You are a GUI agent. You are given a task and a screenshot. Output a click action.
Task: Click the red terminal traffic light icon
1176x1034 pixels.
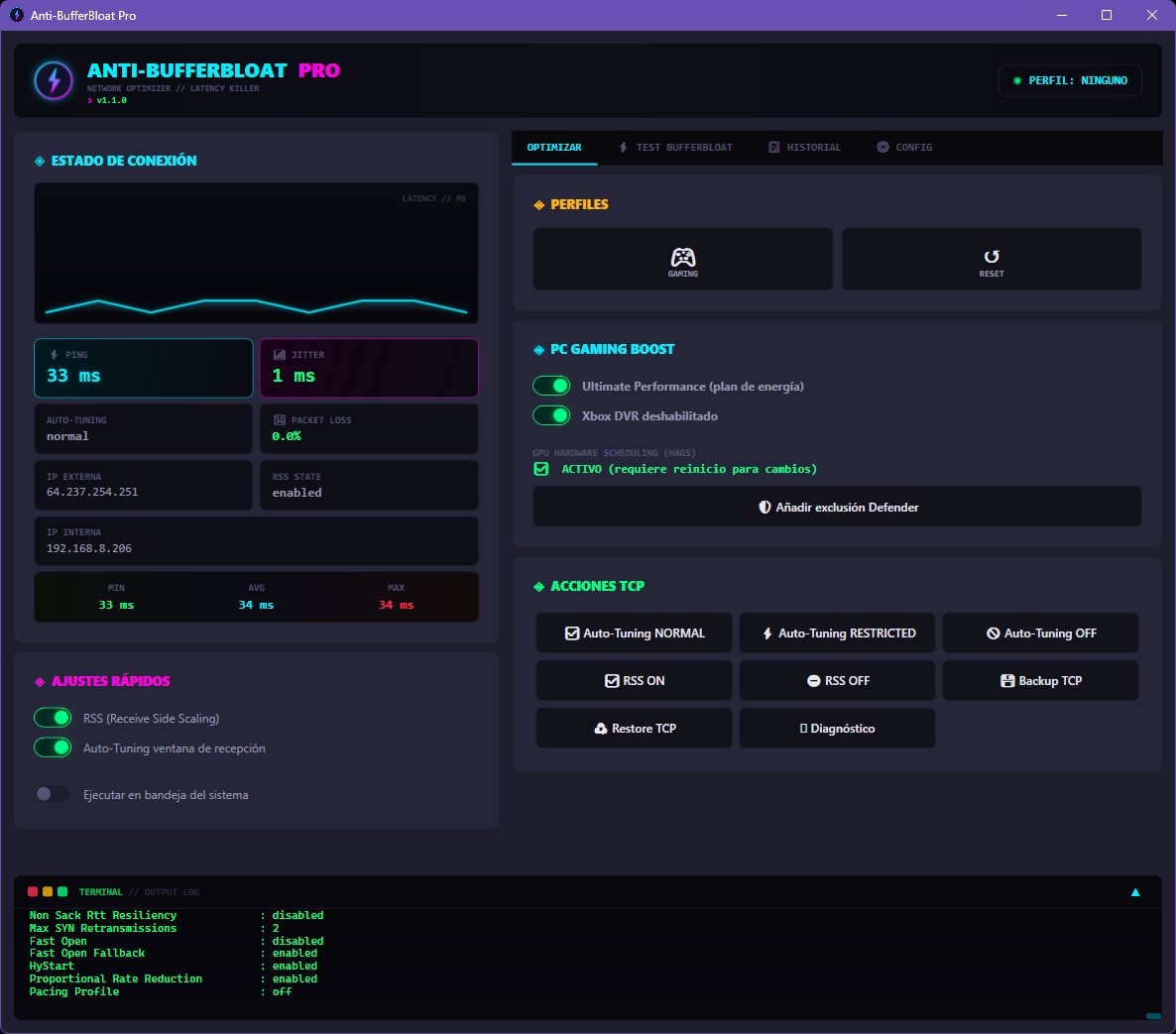click(33, 891)
